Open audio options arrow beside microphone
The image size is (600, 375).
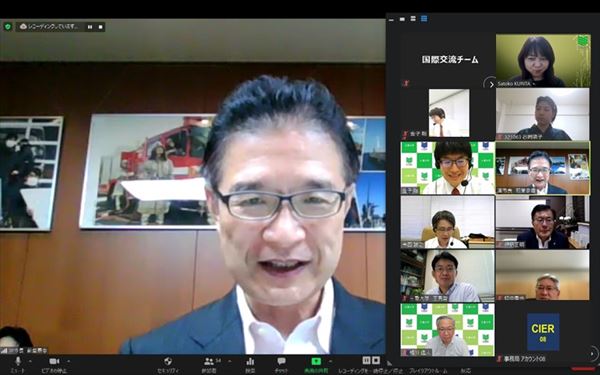[30, 361]
